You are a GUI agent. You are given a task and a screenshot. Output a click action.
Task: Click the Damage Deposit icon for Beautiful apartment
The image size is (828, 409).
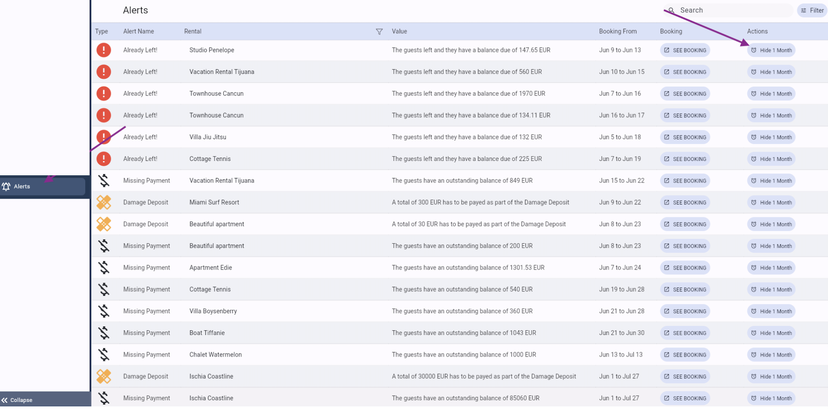104,224
